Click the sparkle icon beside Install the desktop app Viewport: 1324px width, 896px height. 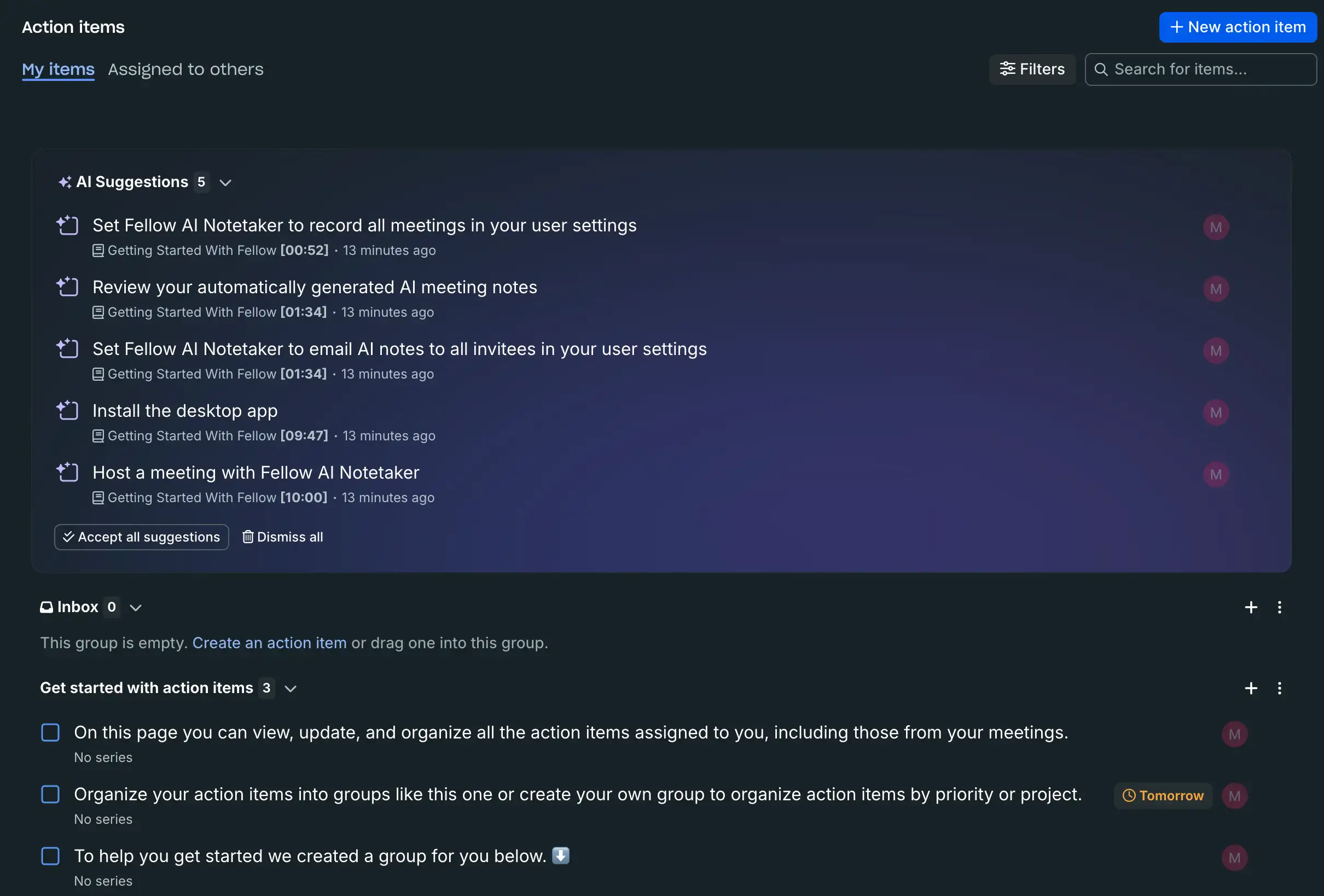(x=67, y=410)
